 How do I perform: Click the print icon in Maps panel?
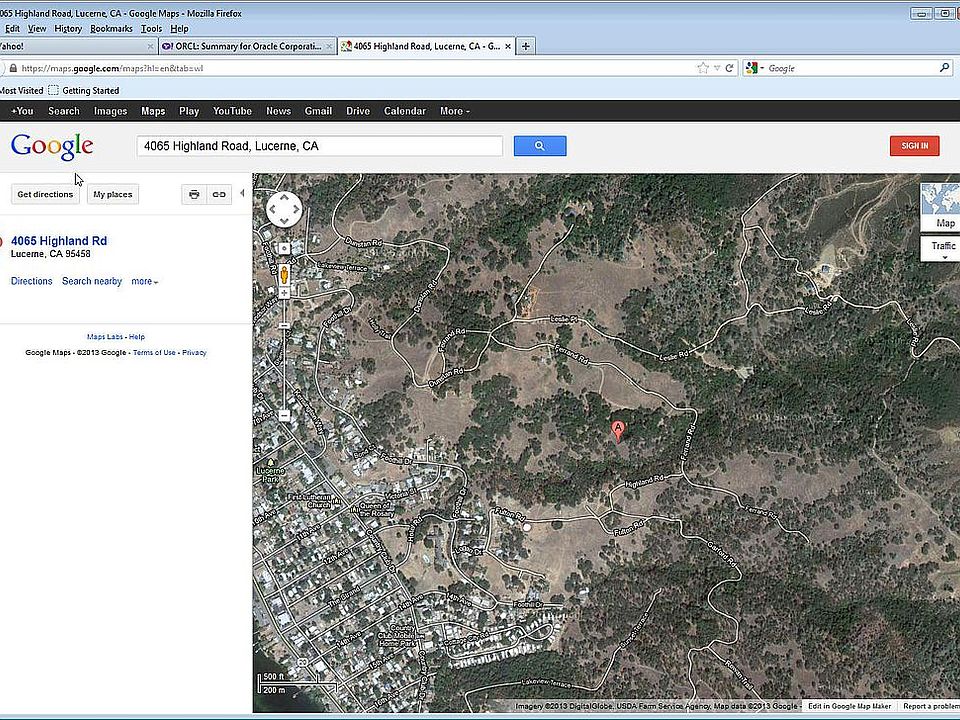coord(194,194)
